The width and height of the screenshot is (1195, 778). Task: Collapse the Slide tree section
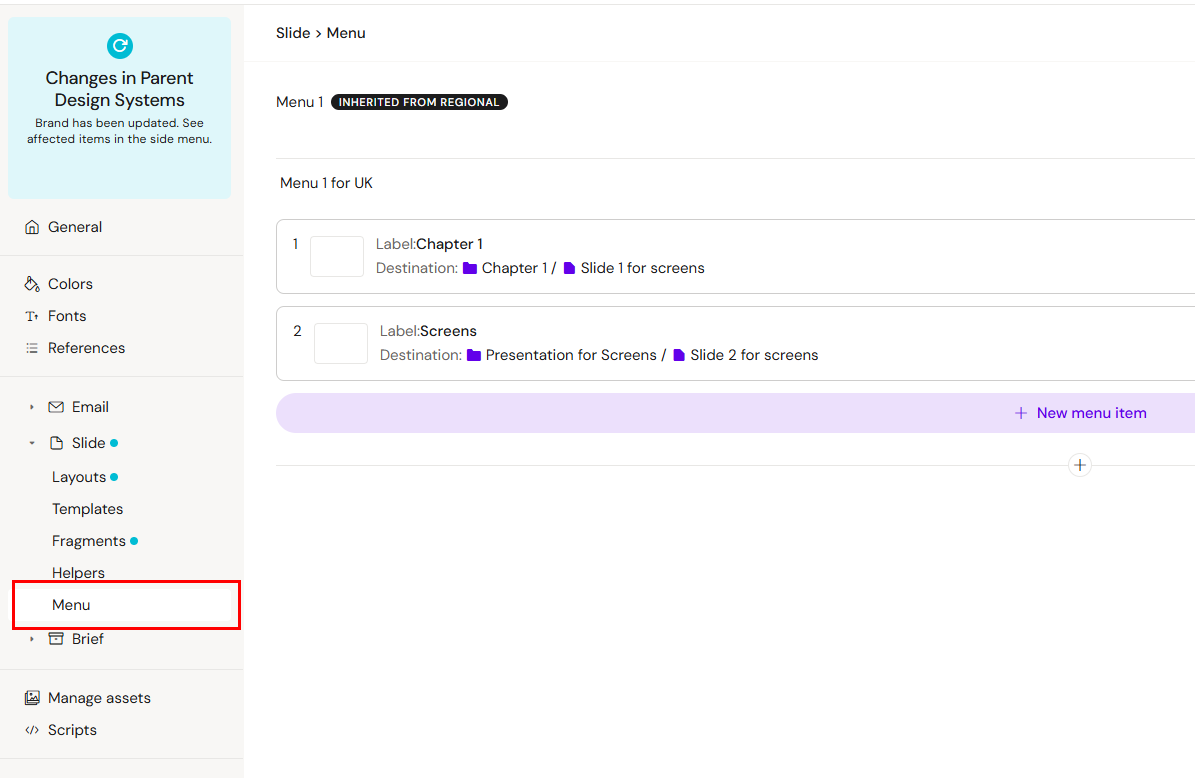pyautogui.click(x=32, y=443)
